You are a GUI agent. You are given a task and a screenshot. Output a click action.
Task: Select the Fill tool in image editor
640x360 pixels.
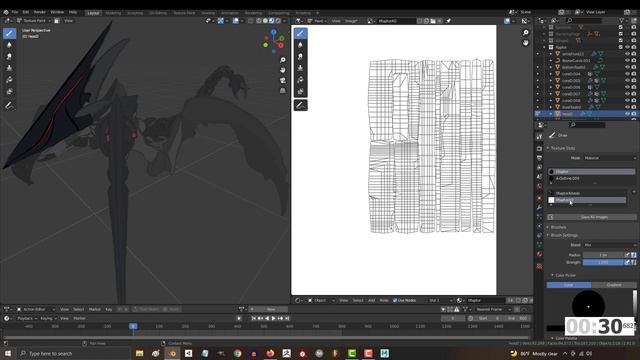[300, 80]
